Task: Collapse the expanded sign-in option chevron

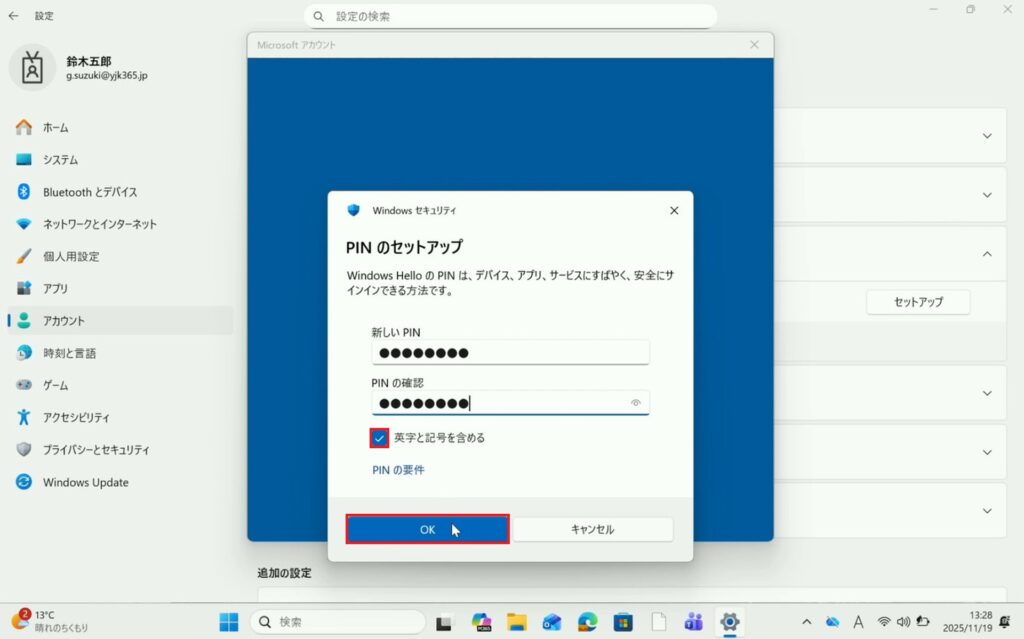Action: coord(987,254)
